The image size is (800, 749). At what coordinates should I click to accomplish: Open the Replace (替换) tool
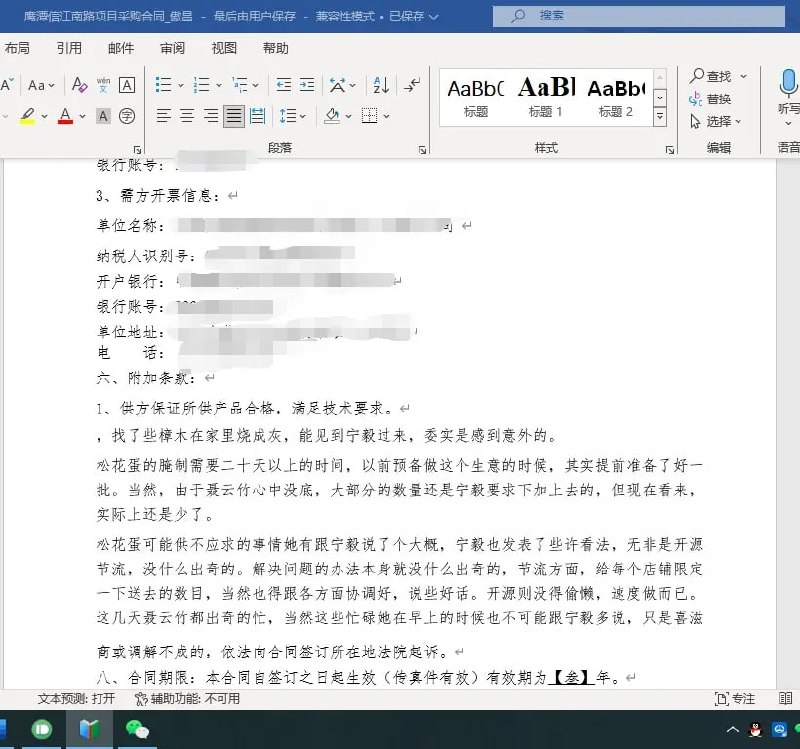(x=716, y=99)
